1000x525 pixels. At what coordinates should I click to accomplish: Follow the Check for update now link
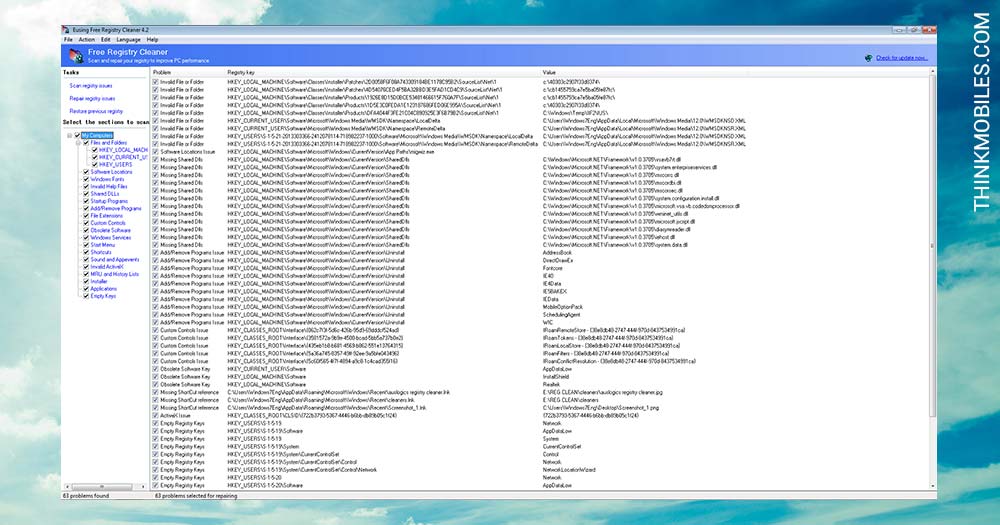coord(902,58)
